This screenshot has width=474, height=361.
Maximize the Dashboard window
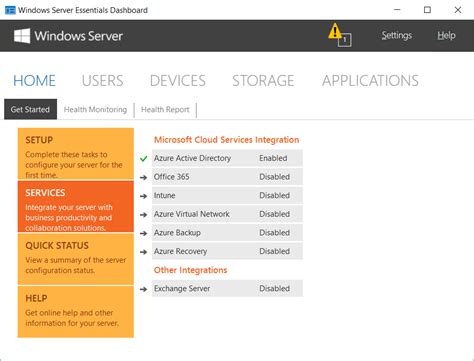[x=427, y=10]
